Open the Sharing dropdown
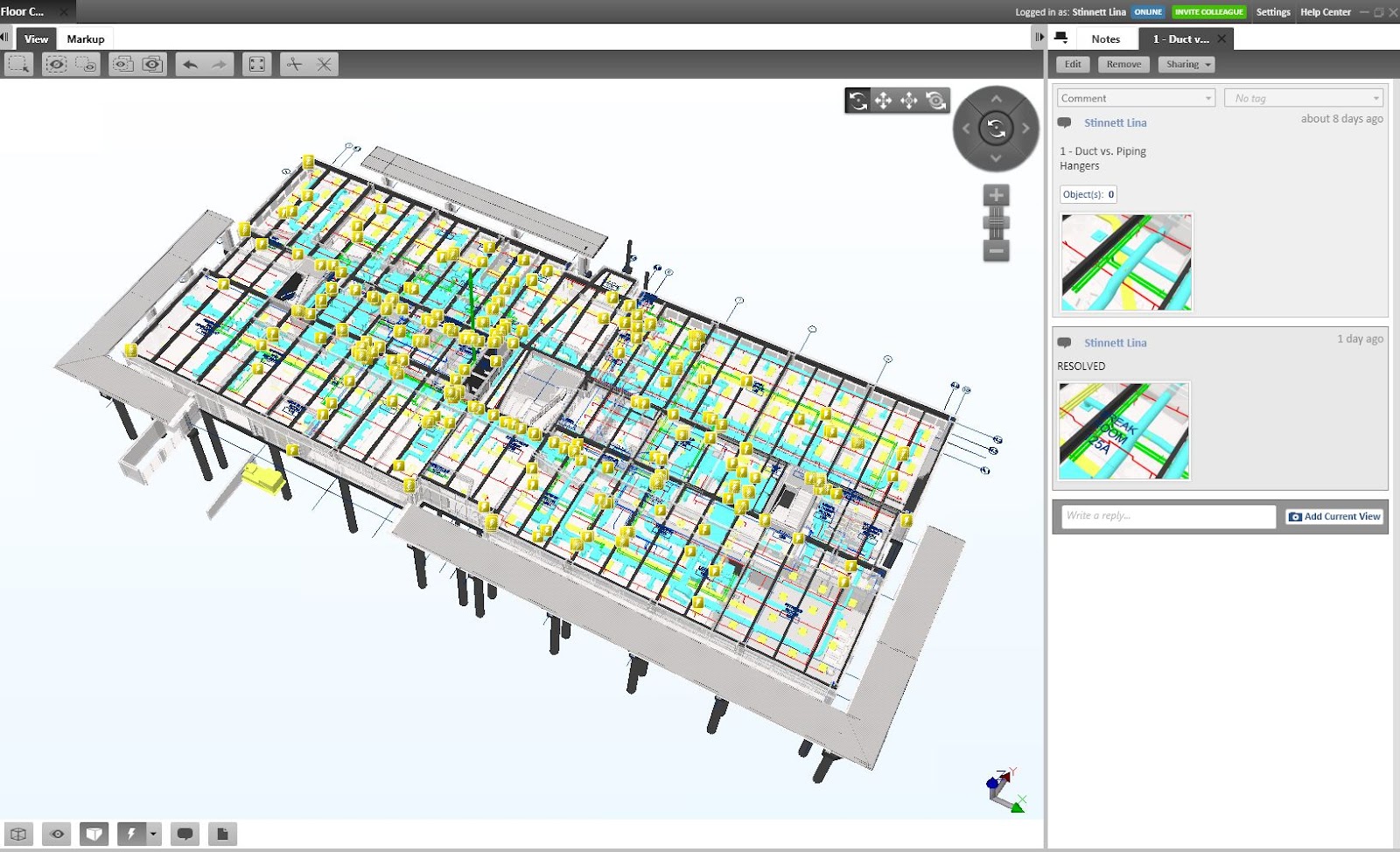Screen dimensions: 1400x852 pyautogui.click(x=1187, y=64)
